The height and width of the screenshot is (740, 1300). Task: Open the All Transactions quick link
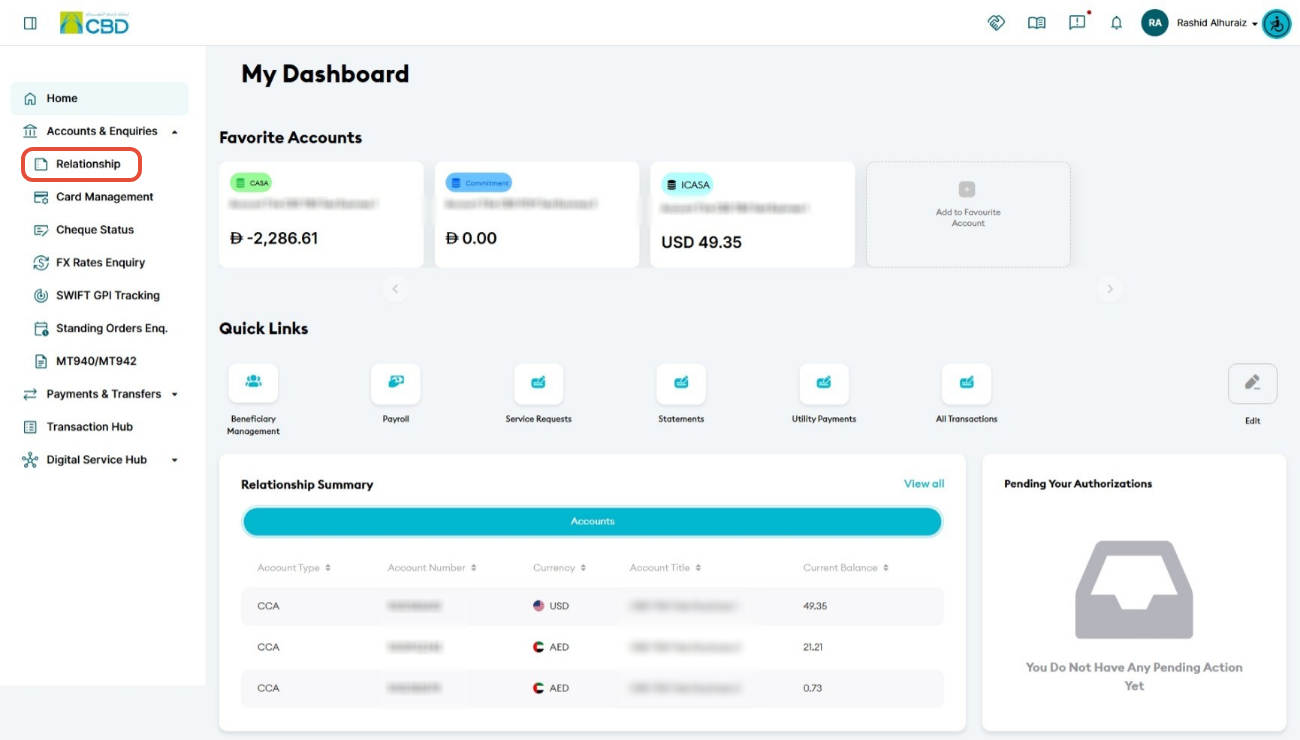967,394
